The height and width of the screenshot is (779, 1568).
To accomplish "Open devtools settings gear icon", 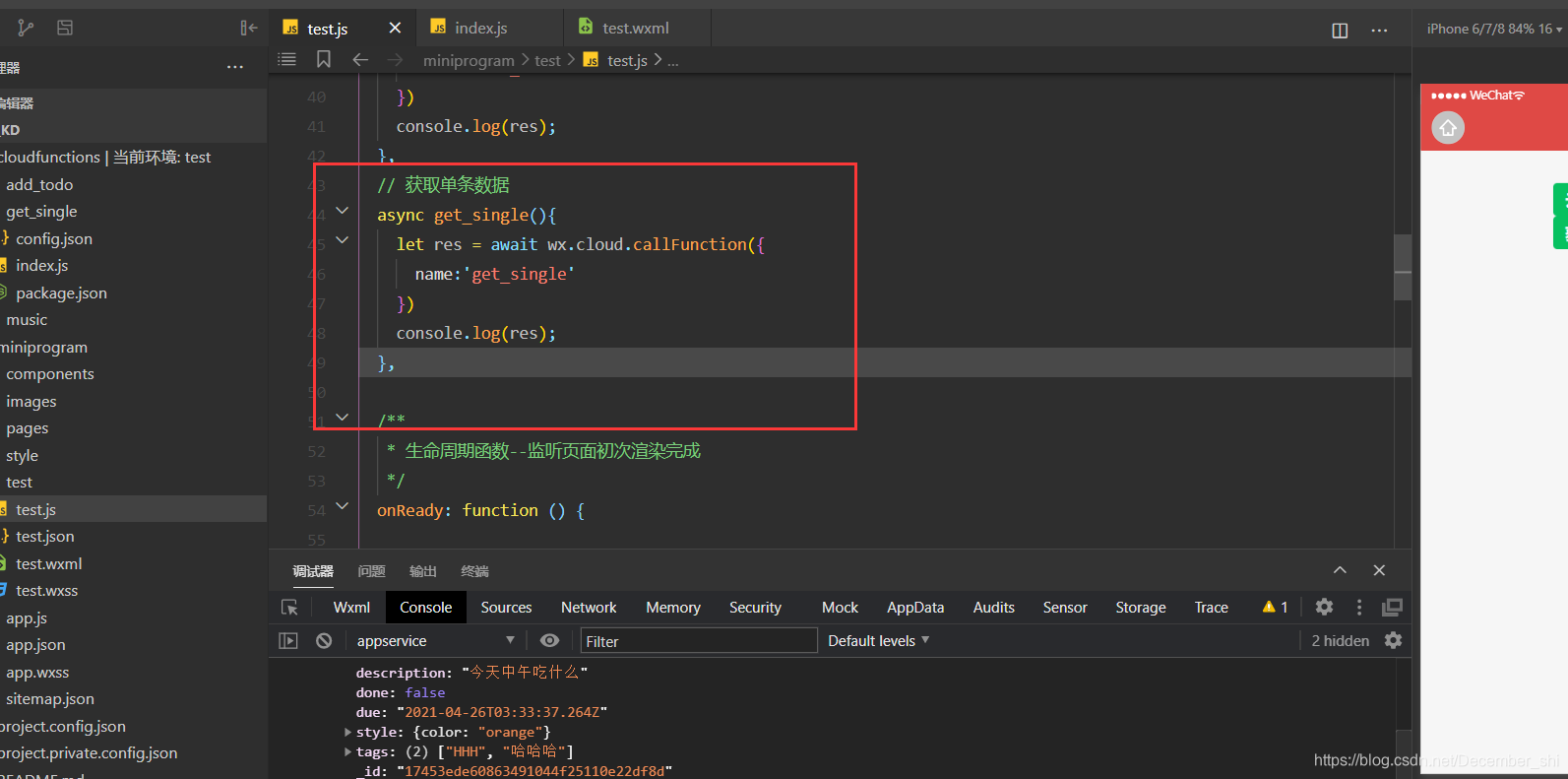I will coord(1324,607).
